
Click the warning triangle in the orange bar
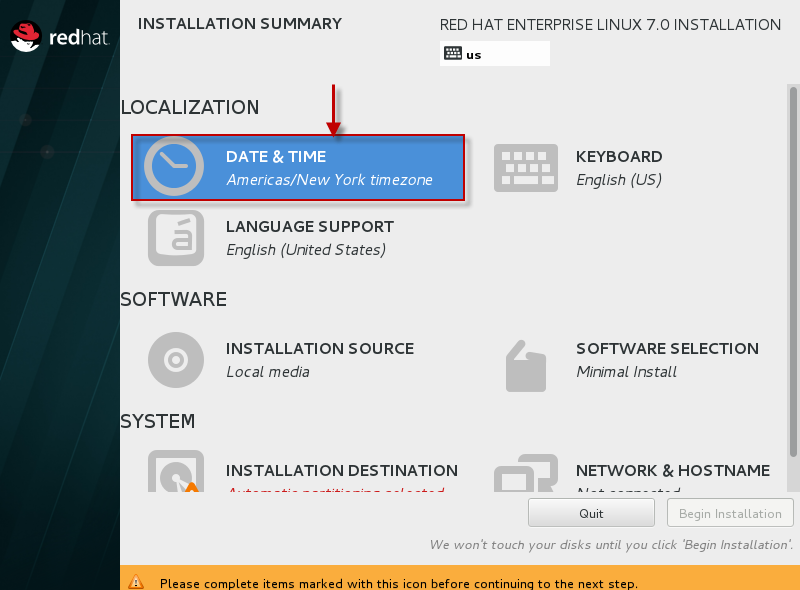[136, 582]
